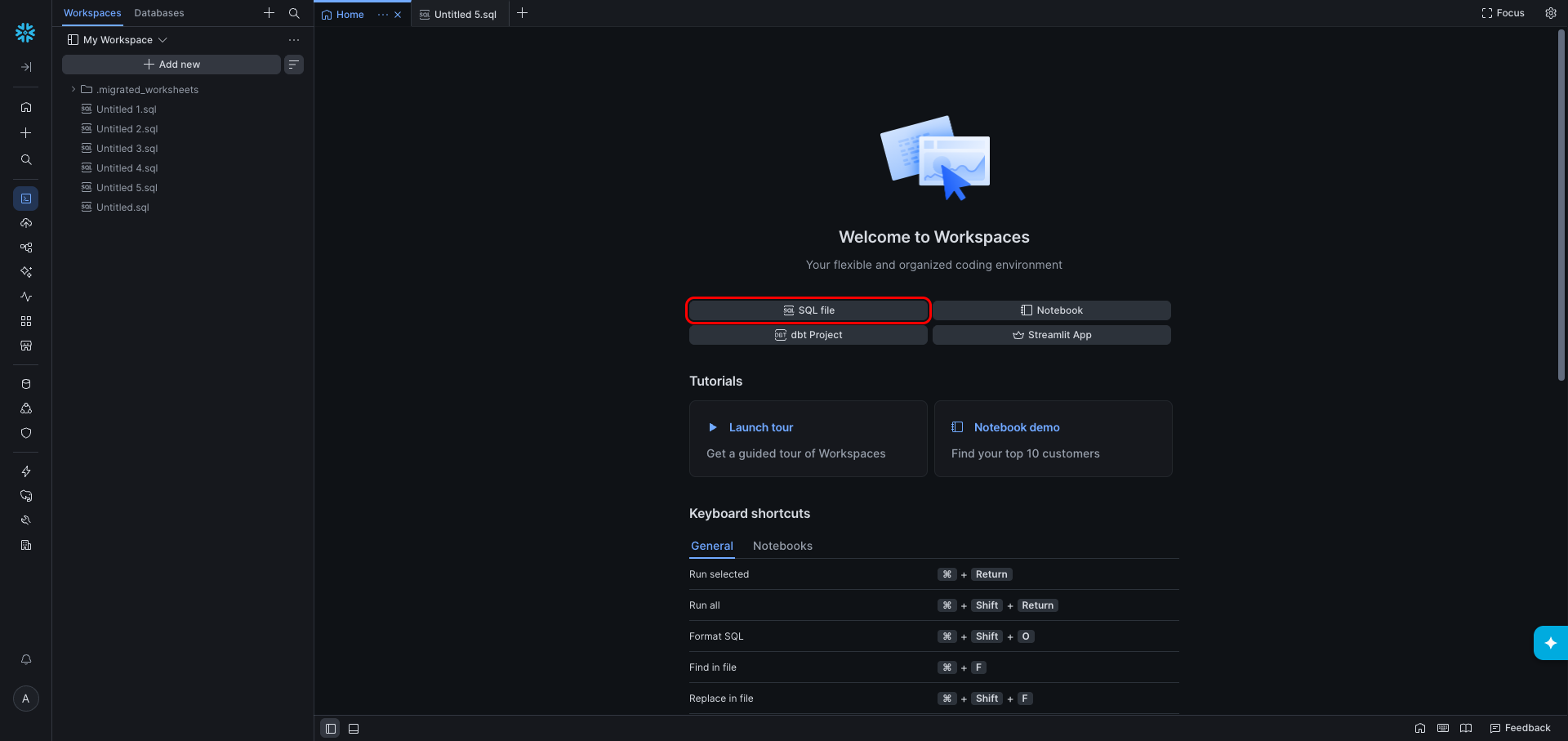Open the settings gear icon top right
Viewport: 1568px width, 741px height.
(1551, 13)
